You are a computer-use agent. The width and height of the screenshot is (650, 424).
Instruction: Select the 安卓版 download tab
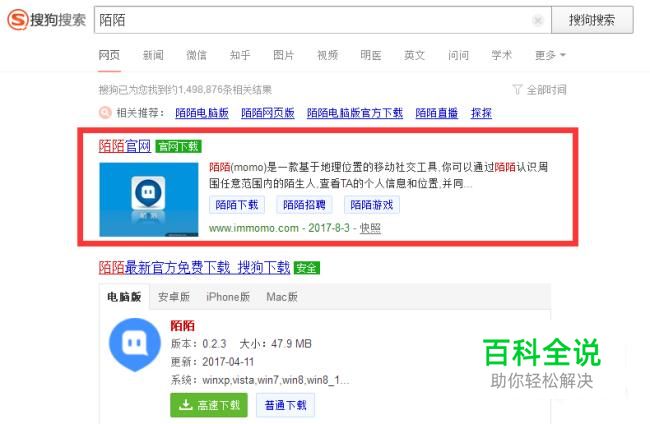coord(174,297)
